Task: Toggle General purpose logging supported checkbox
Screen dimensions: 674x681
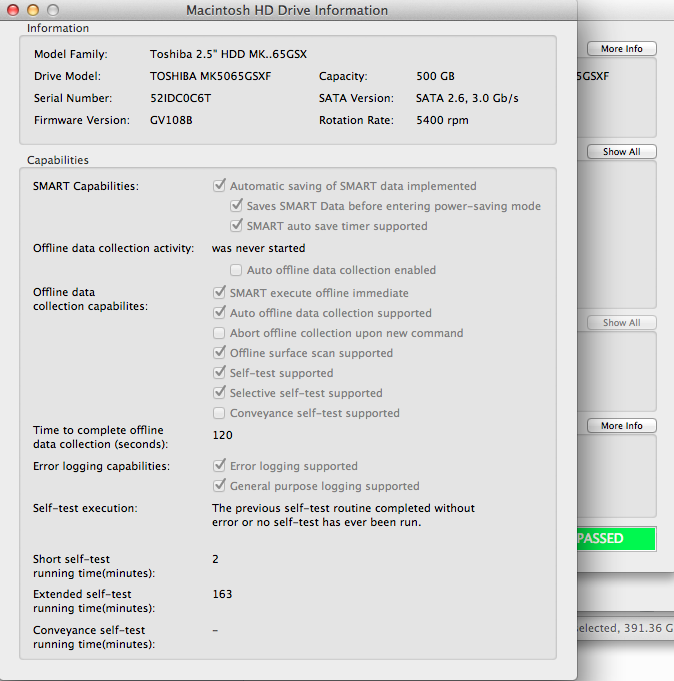Action: [219, 486]
